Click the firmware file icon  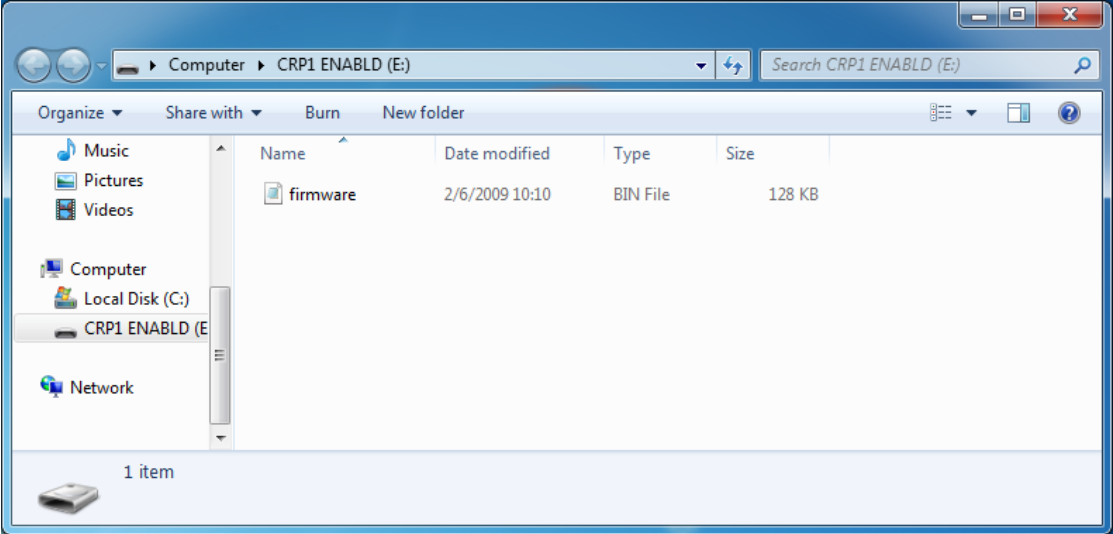click(273, 194)
